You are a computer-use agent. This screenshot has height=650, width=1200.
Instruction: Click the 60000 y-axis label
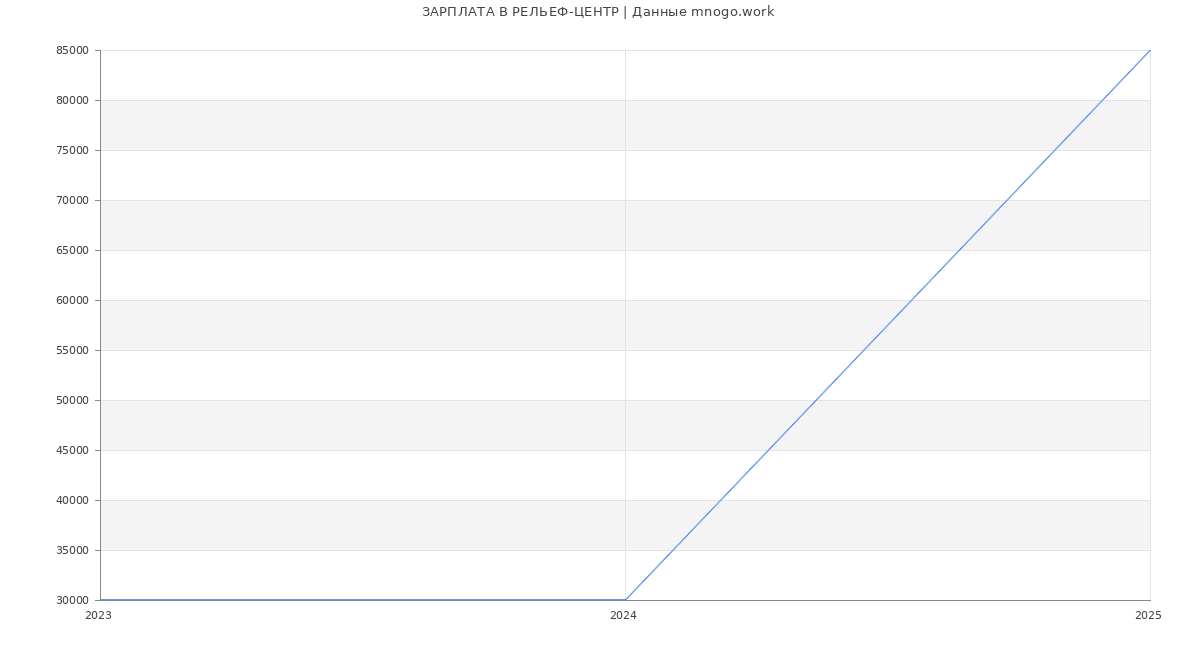tap(72, 301)
